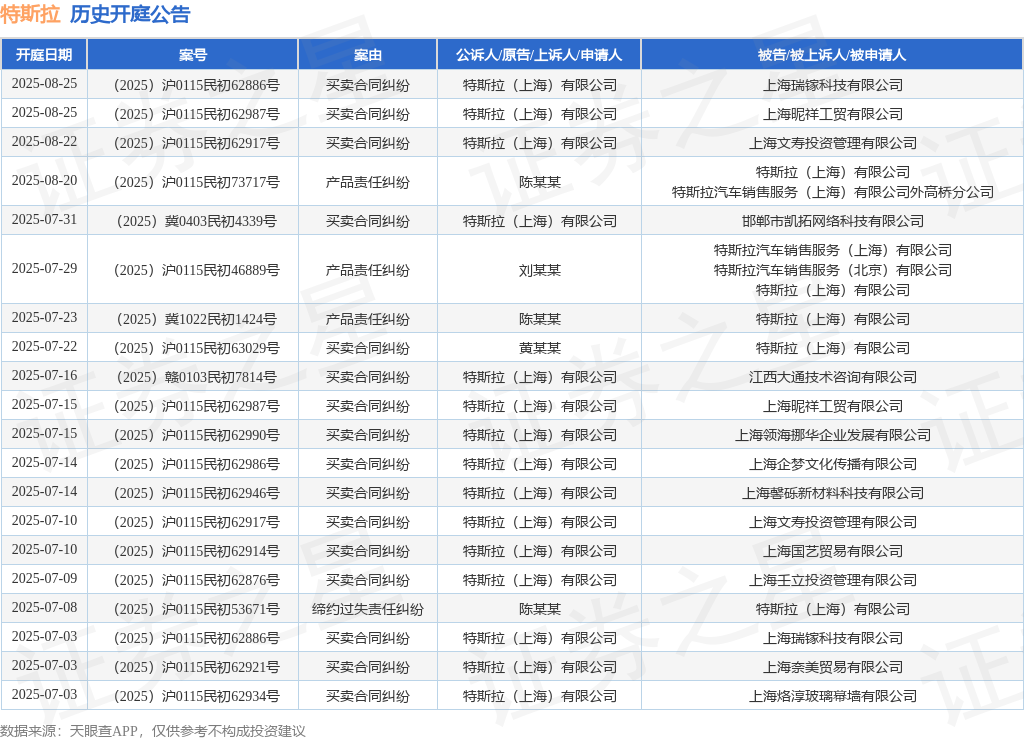Click plaintiff 陈某某 in the 2025-07-08 row
This screenshot has height=740, width=1024.
(539, 609)
